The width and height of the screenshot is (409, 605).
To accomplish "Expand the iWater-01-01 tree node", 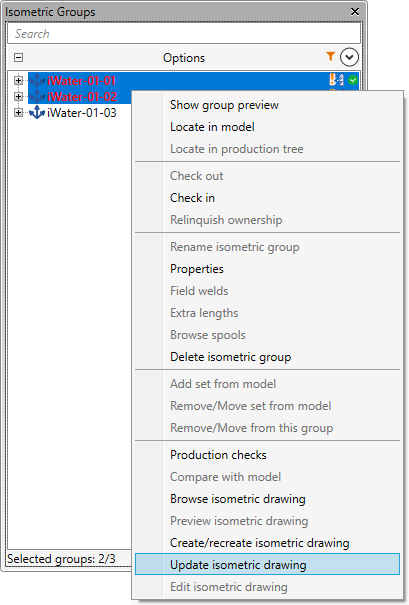I will (18, 80).
